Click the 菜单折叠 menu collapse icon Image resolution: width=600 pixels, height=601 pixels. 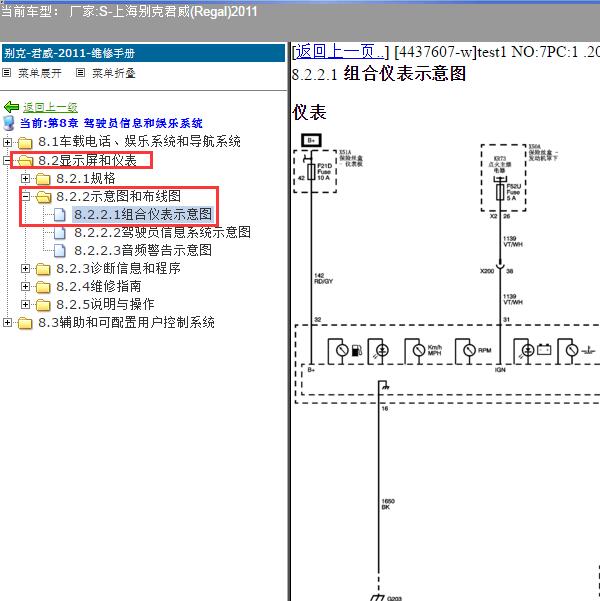click(x=80, y=72)
